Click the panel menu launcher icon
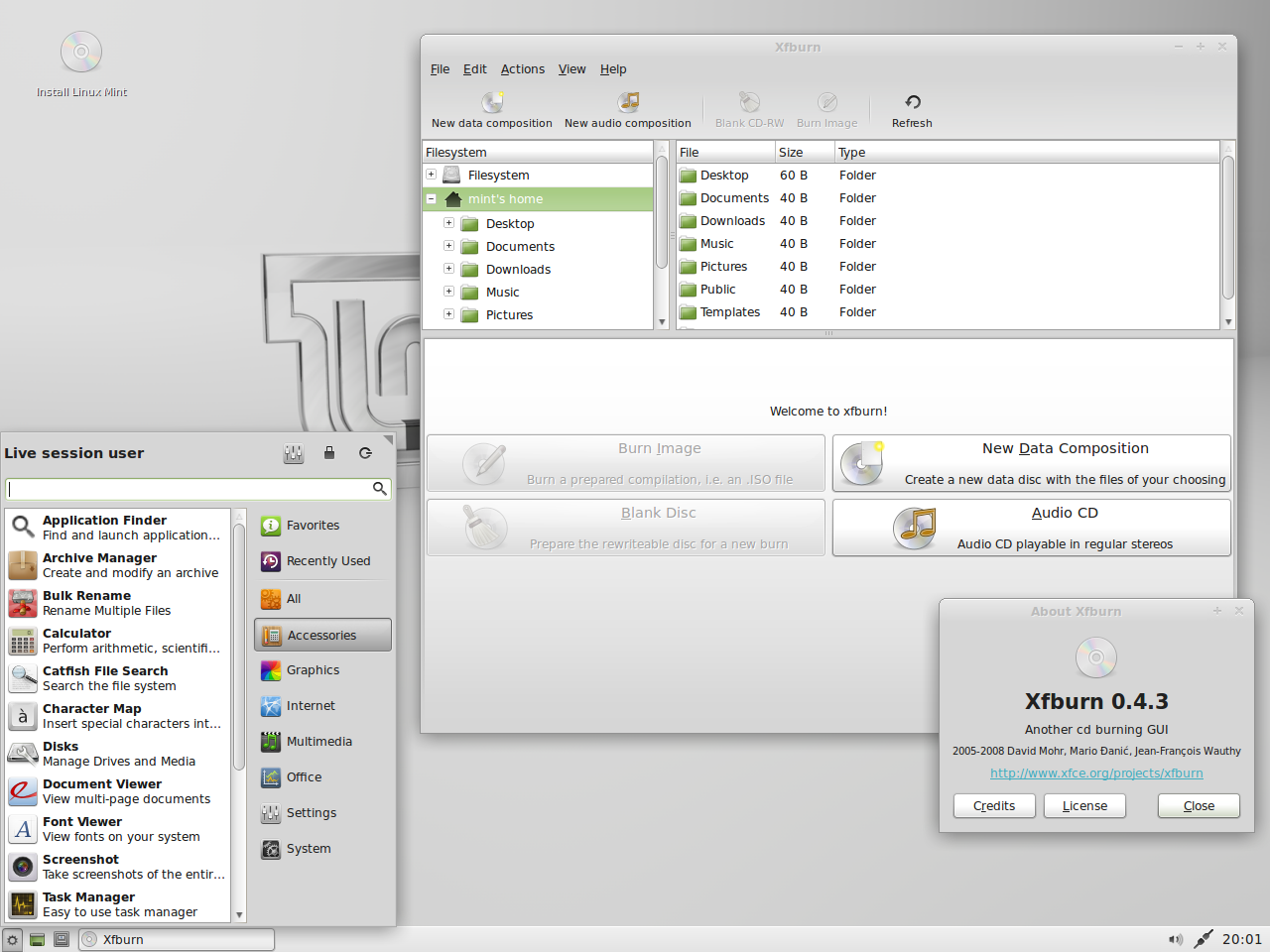 tap(12, 939)
